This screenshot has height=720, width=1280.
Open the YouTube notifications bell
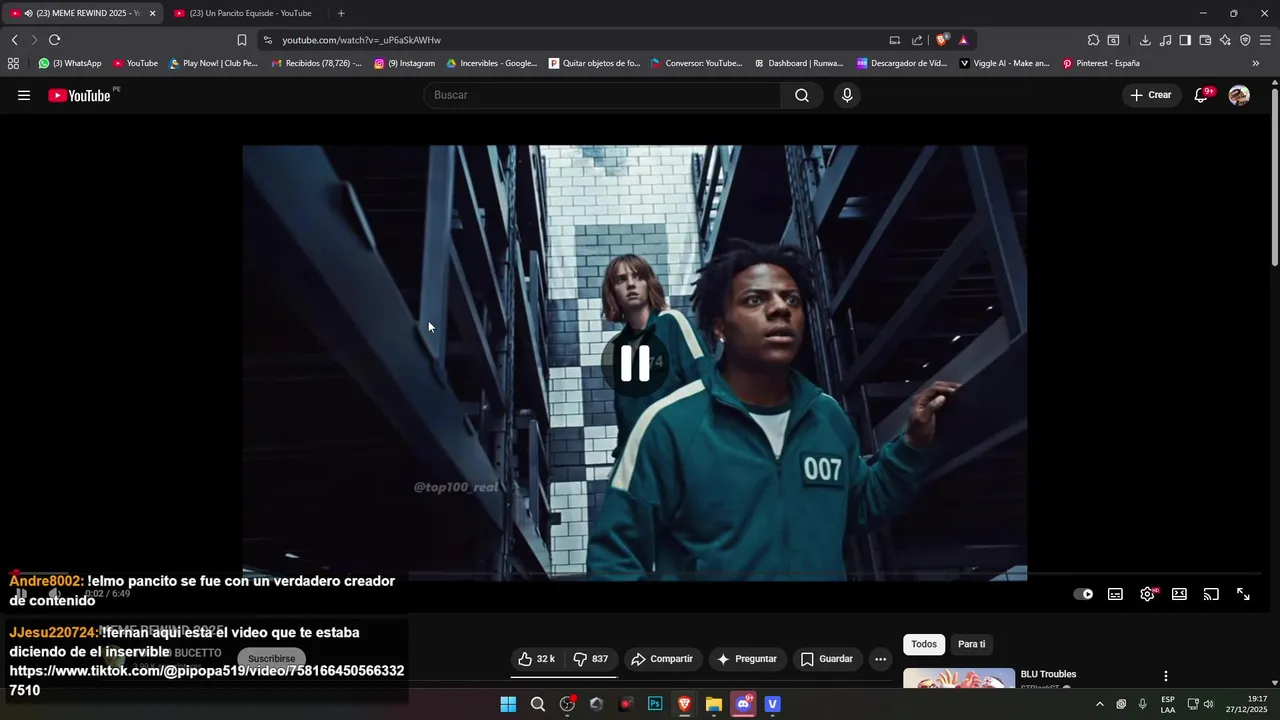pos(1201,95)
